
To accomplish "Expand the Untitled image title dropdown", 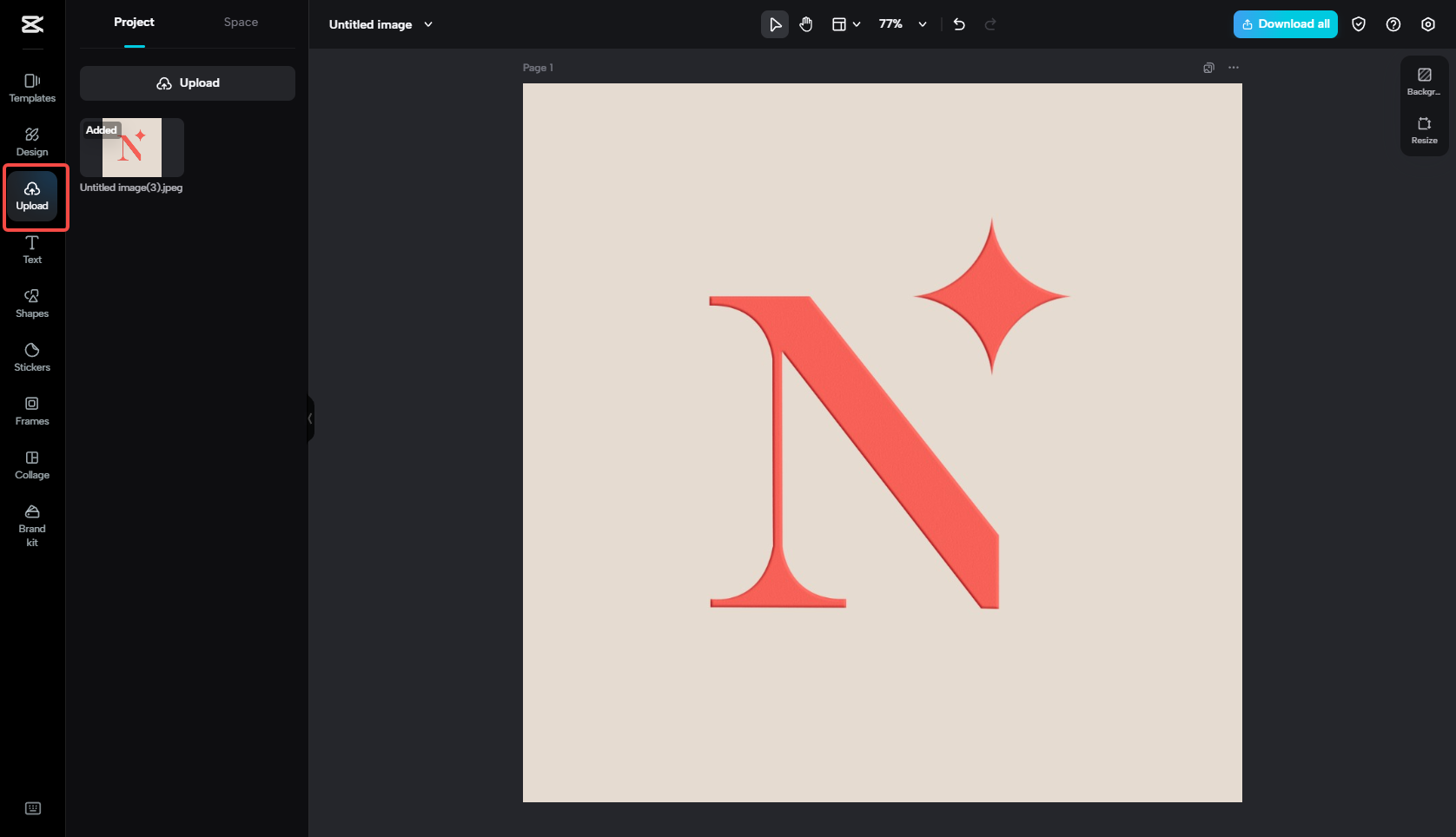I will 427,24.
